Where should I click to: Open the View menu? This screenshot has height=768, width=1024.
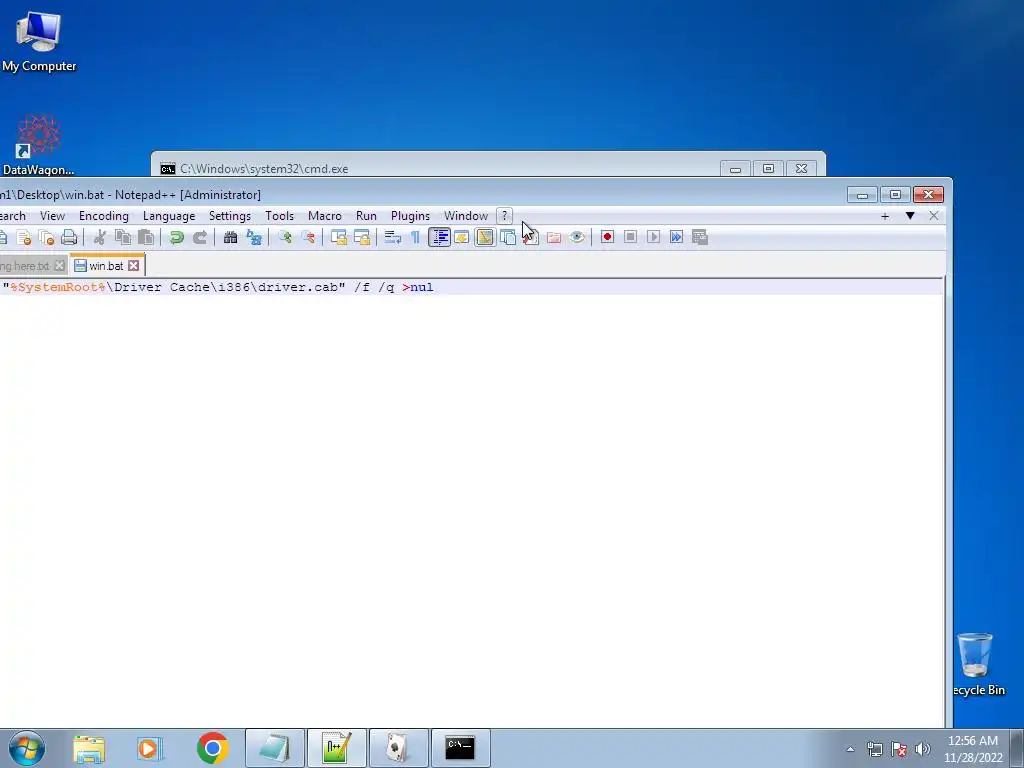point(52,216)
